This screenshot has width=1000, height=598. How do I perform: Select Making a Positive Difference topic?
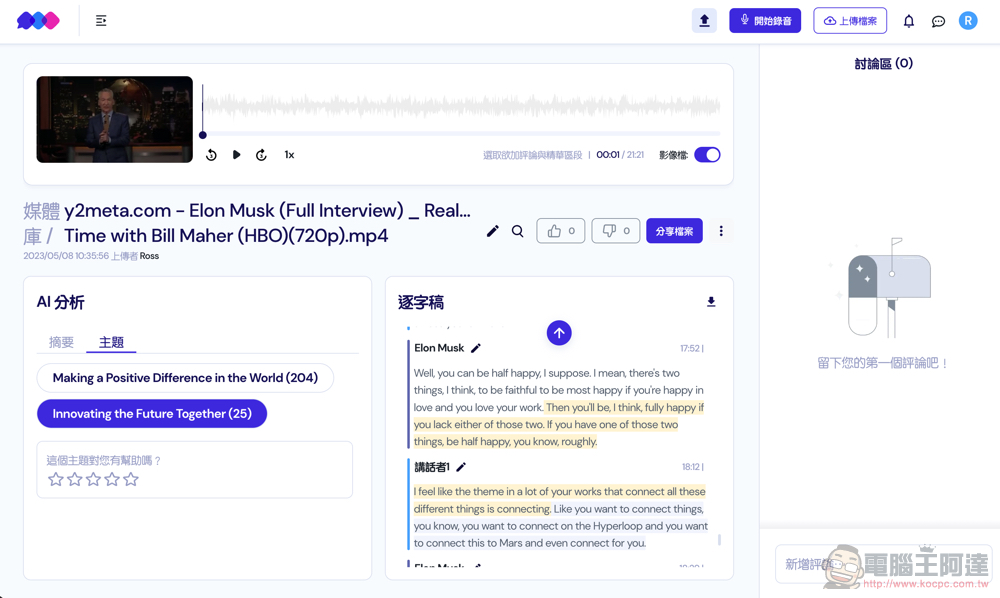click(x=185, y=378)
